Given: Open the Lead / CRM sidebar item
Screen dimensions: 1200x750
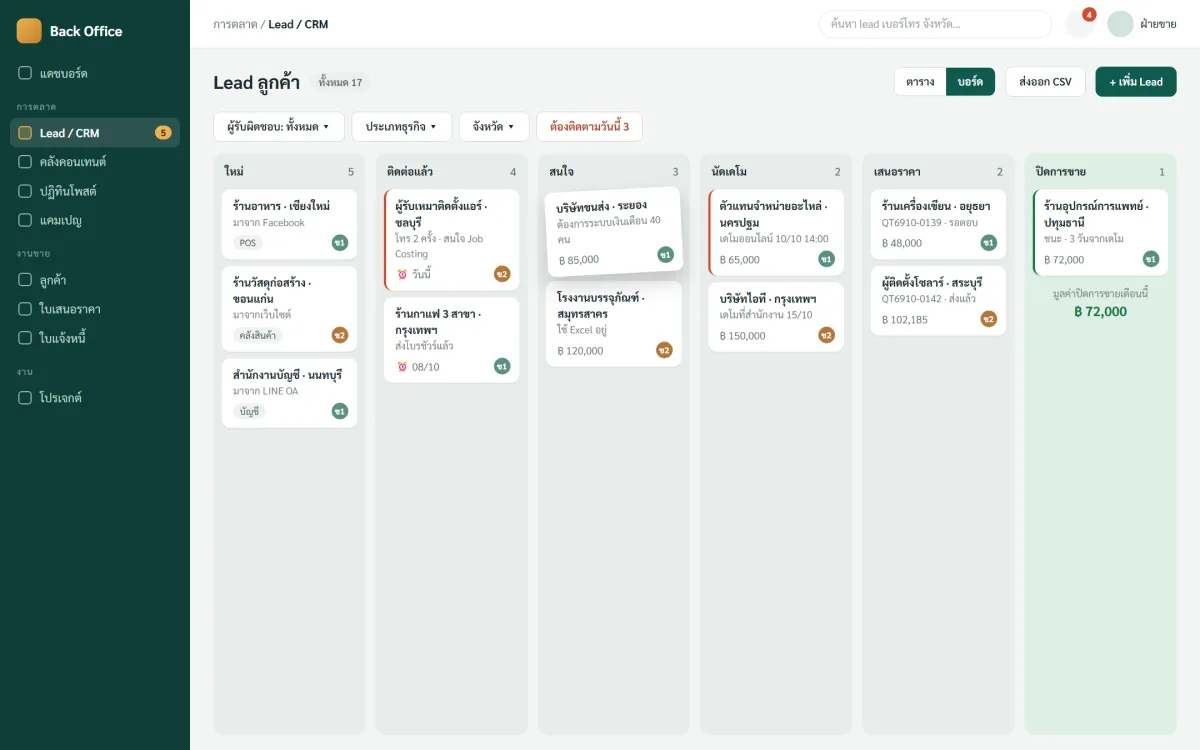Looking at the screenshot, I should tap(95, 132).
